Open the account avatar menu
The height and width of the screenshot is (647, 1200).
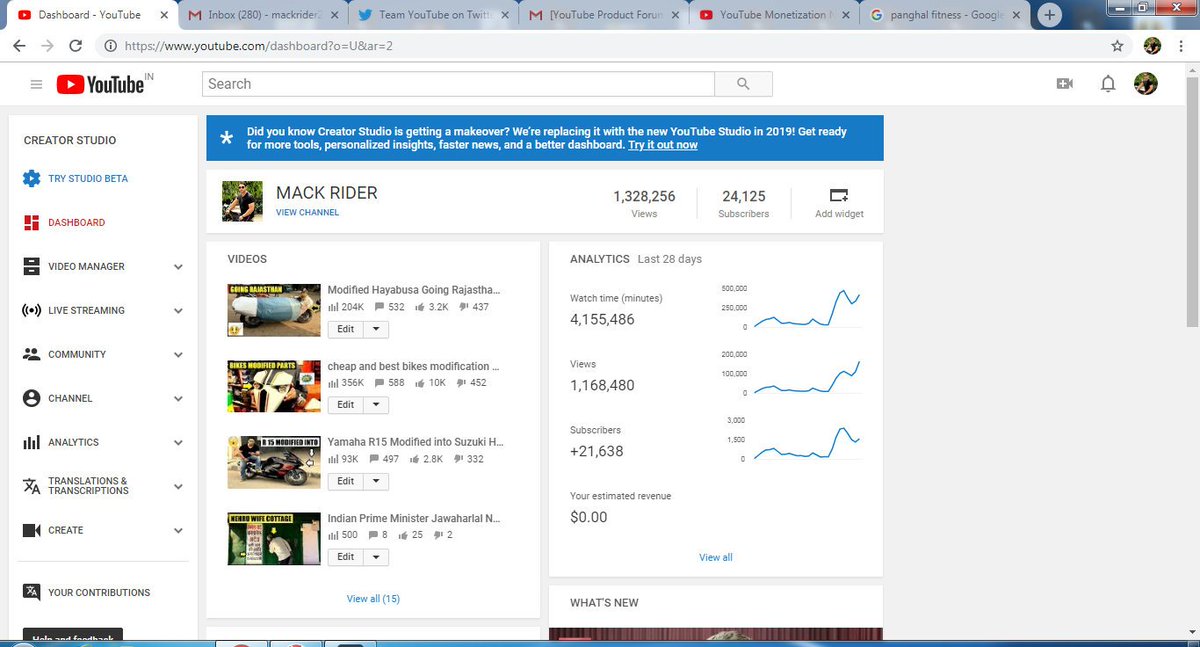(x=1146, y=84)
